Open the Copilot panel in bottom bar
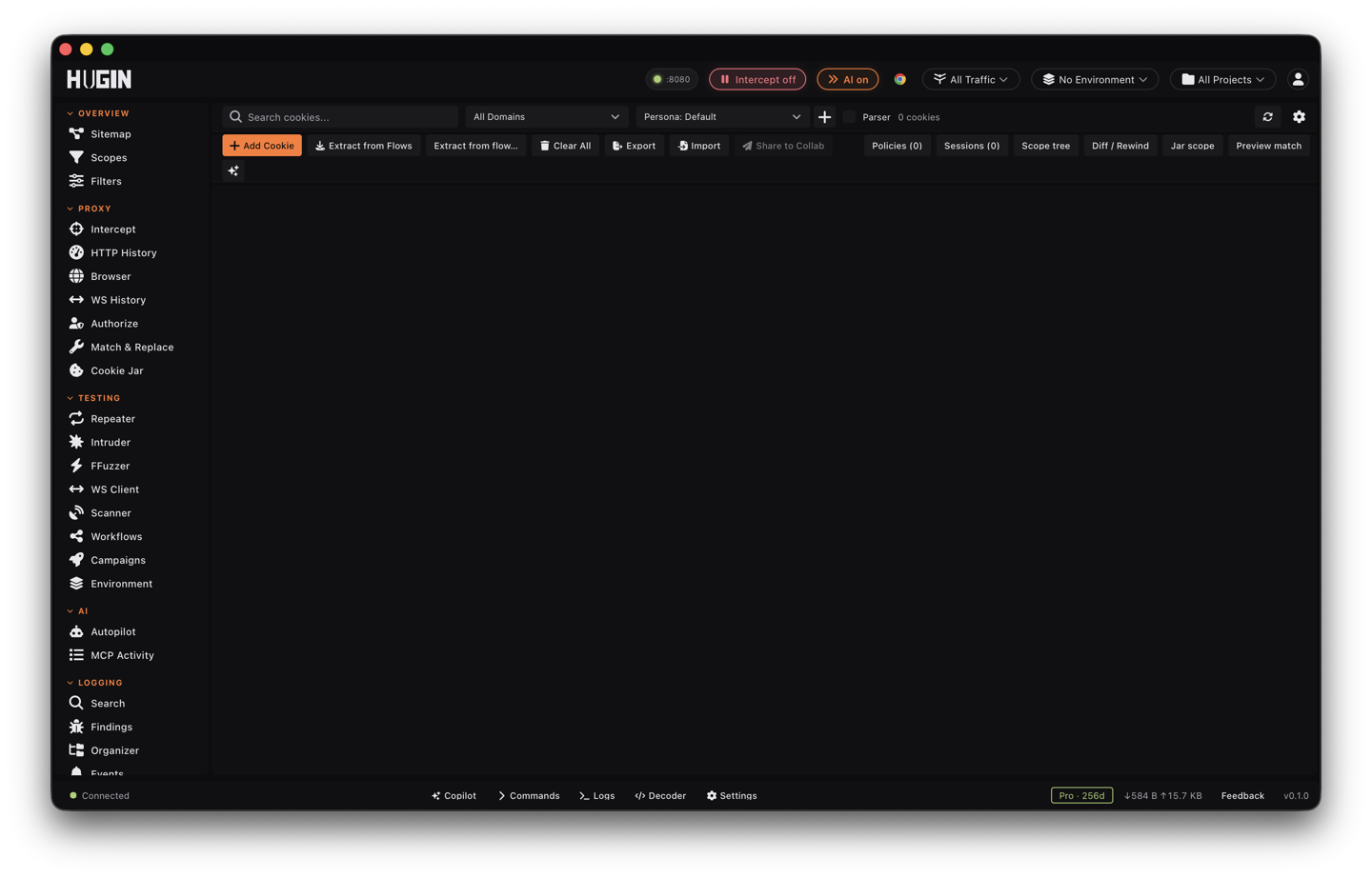 (454, 796)
